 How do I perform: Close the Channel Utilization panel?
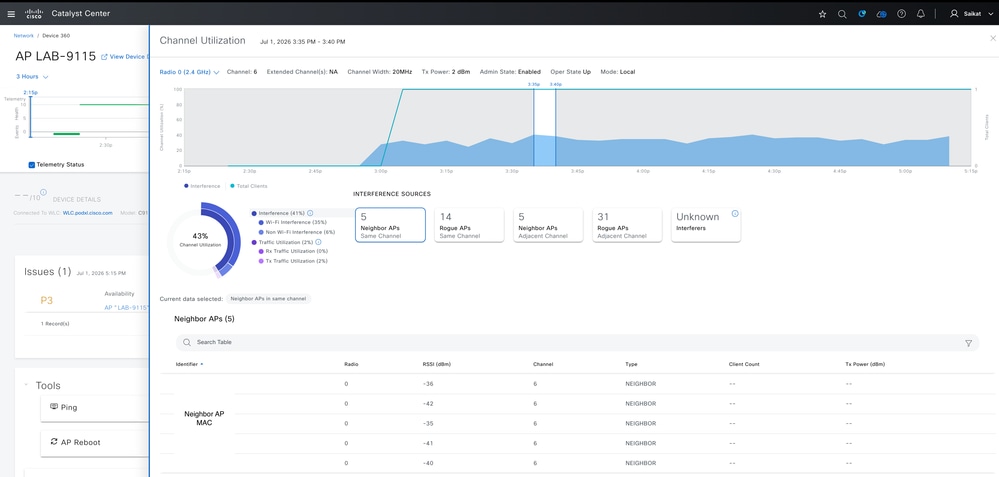click(992, 39)
